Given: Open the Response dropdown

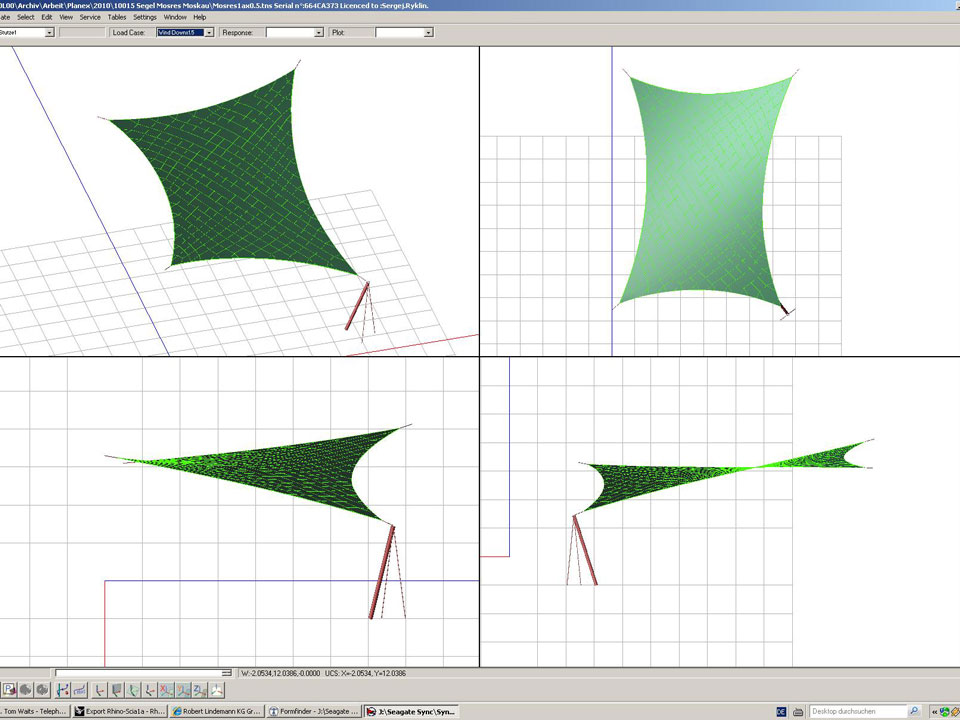Looking at the screenshot, I should click(x=319, y=33).
